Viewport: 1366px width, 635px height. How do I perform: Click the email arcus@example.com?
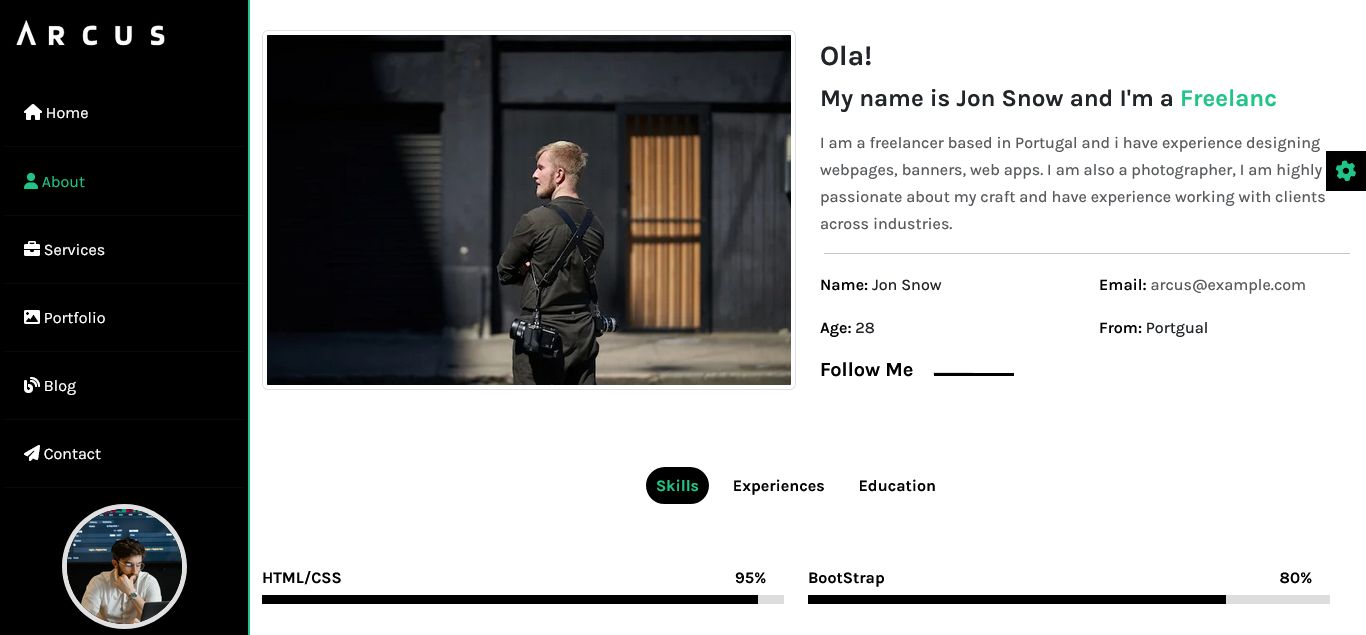click(1228, 285)
